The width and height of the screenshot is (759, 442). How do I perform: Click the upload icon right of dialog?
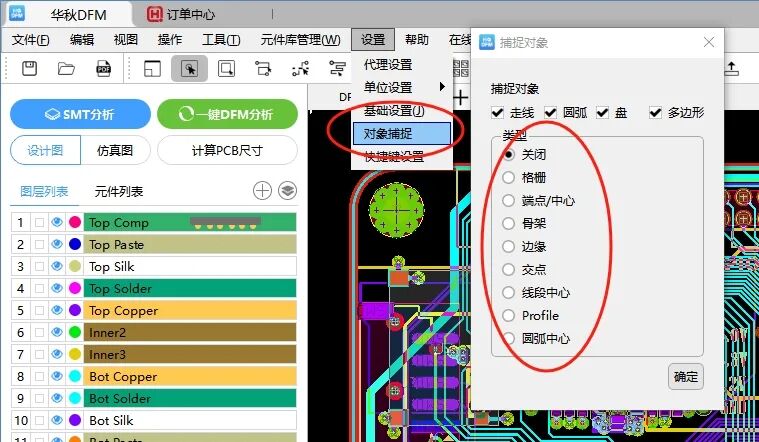(731, 68)
